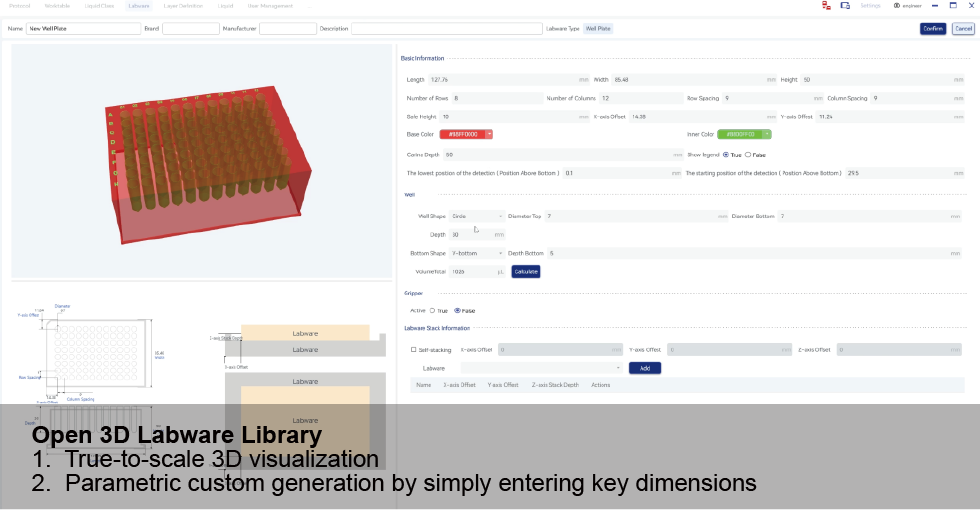Image resolution: width=980 pixels, height=510 pixels.
Task: Switch to the Worktable tab
Action: (x=57, y=6)
